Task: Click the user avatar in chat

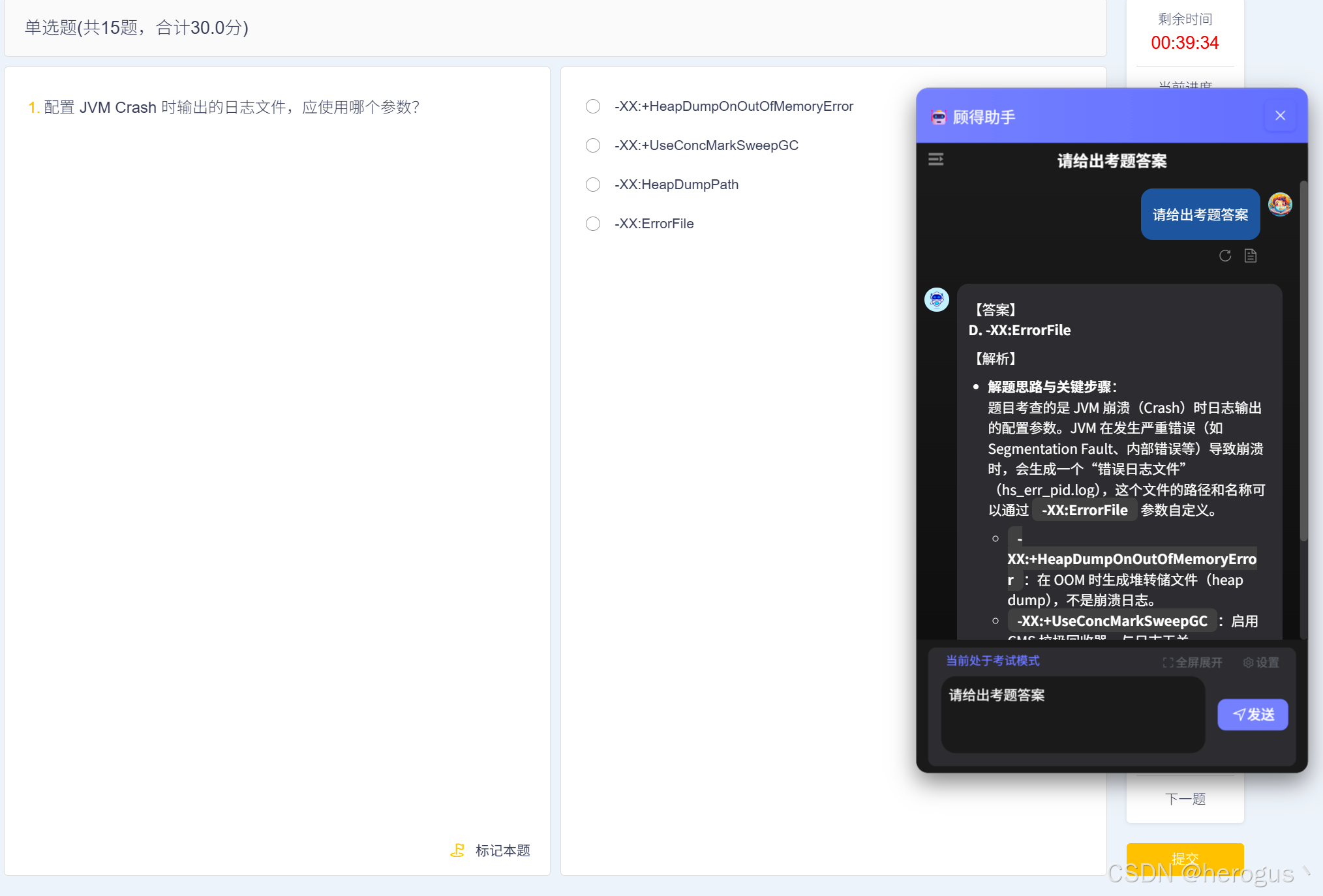Action: point(1279,205)
